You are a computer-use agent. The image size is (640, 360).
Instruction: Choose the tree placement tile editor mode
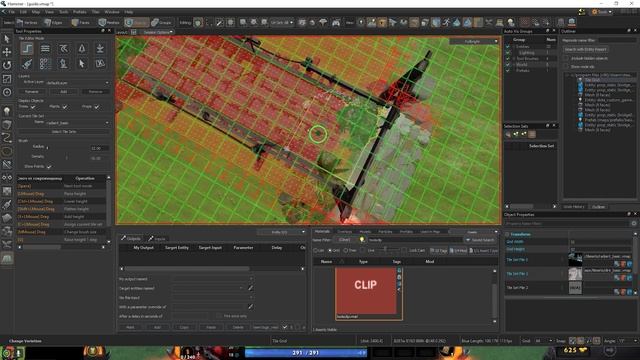82,49
